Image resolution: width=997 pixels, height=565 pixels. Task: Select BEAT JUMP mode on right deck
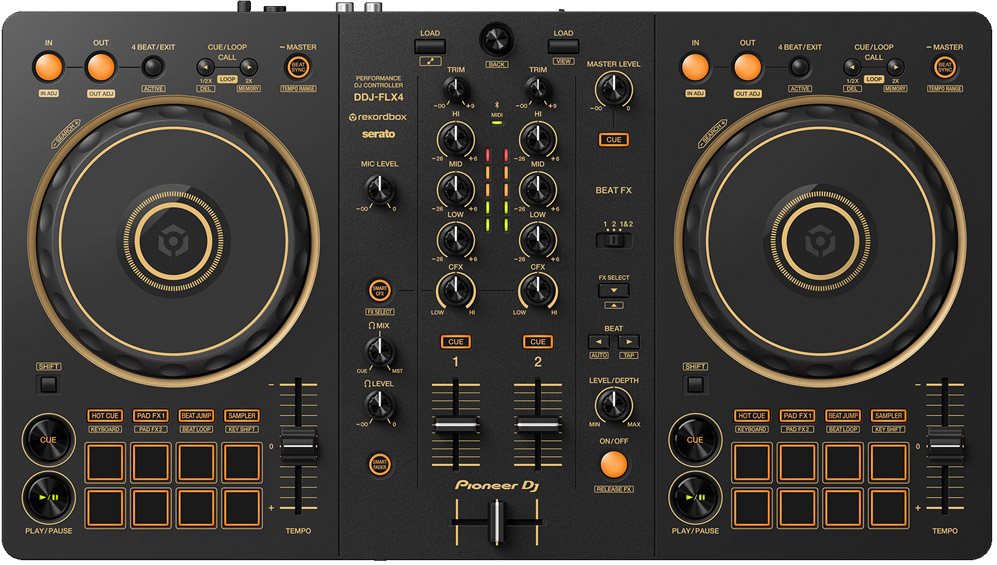tap(843, 416)
